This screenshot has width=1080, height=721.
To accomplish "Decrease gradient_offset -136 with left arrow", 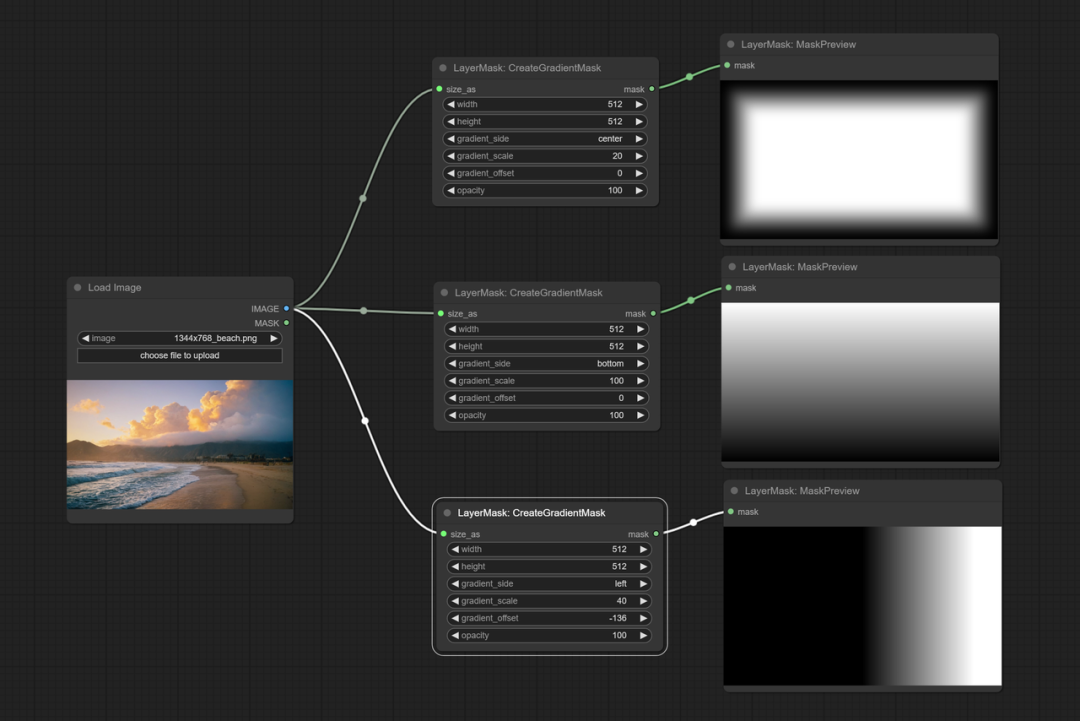I will [455, 618].
